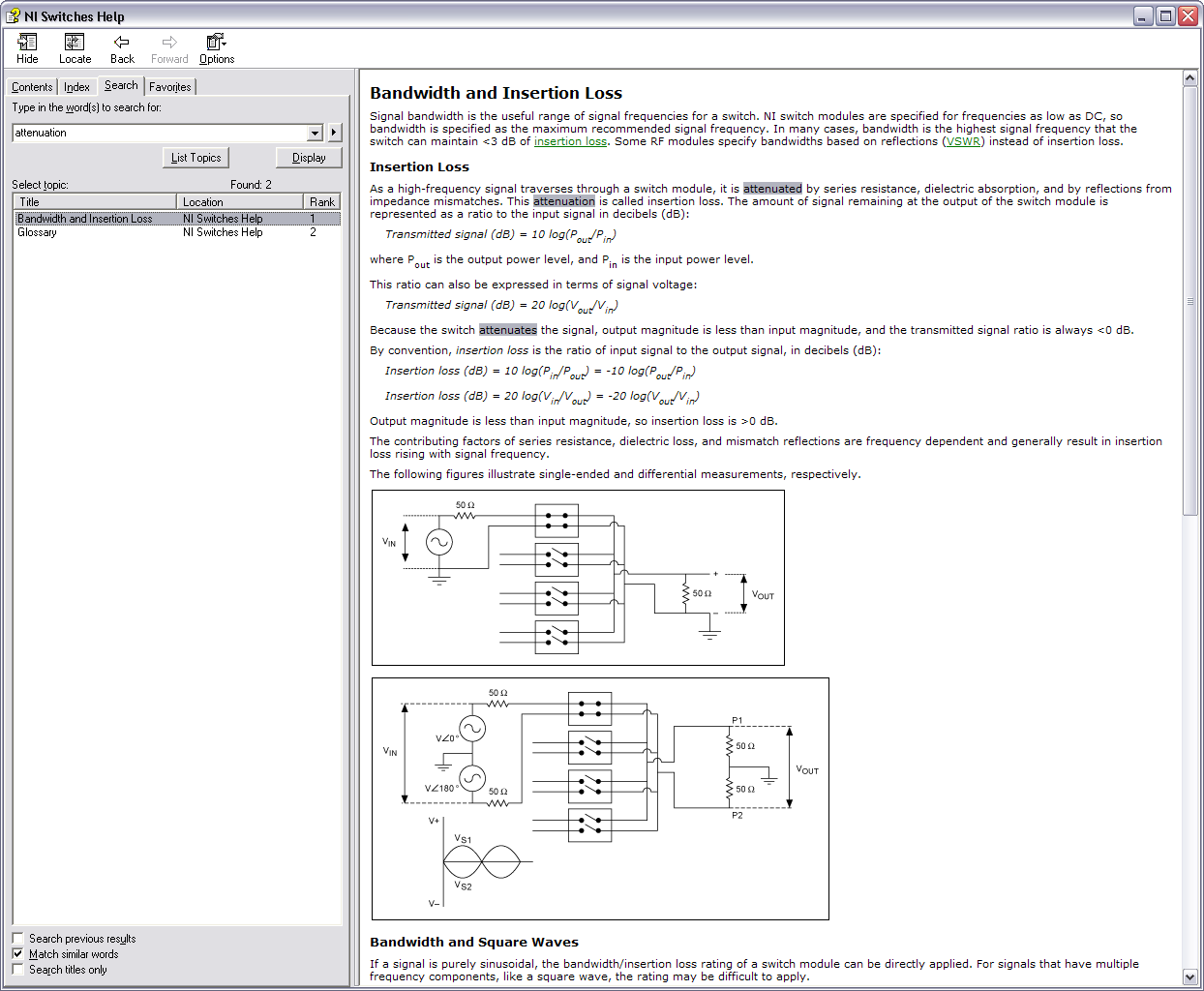Sort results by Title column header
The image size is (1204, 991).
tap(94, 201)
